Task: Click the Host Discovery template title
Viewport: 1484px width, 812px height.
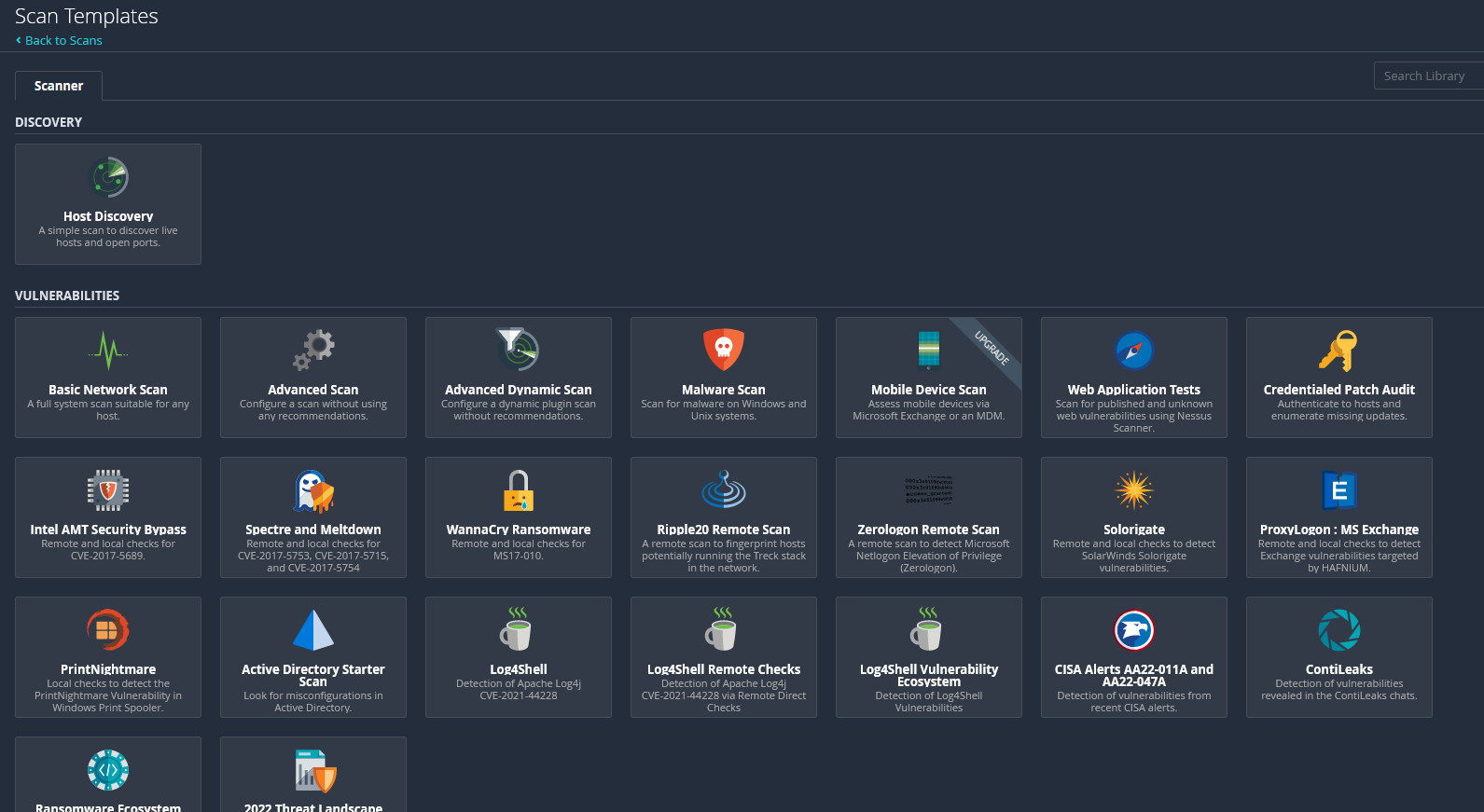Action: (x=108, y=216)
